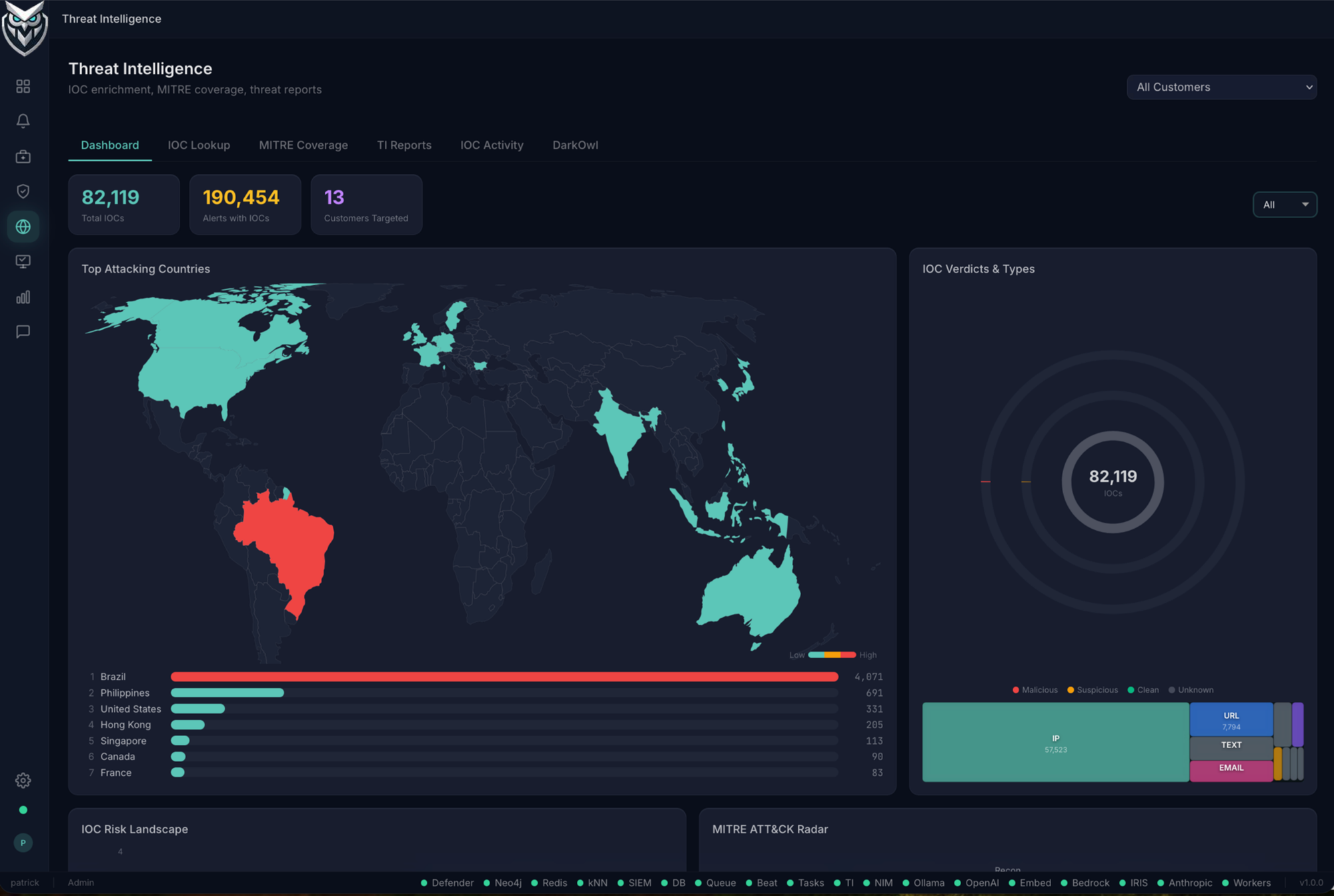Click the Redis status indicator
The width and height of the screenshot is (1334, 896).
[x=549, y=883]
